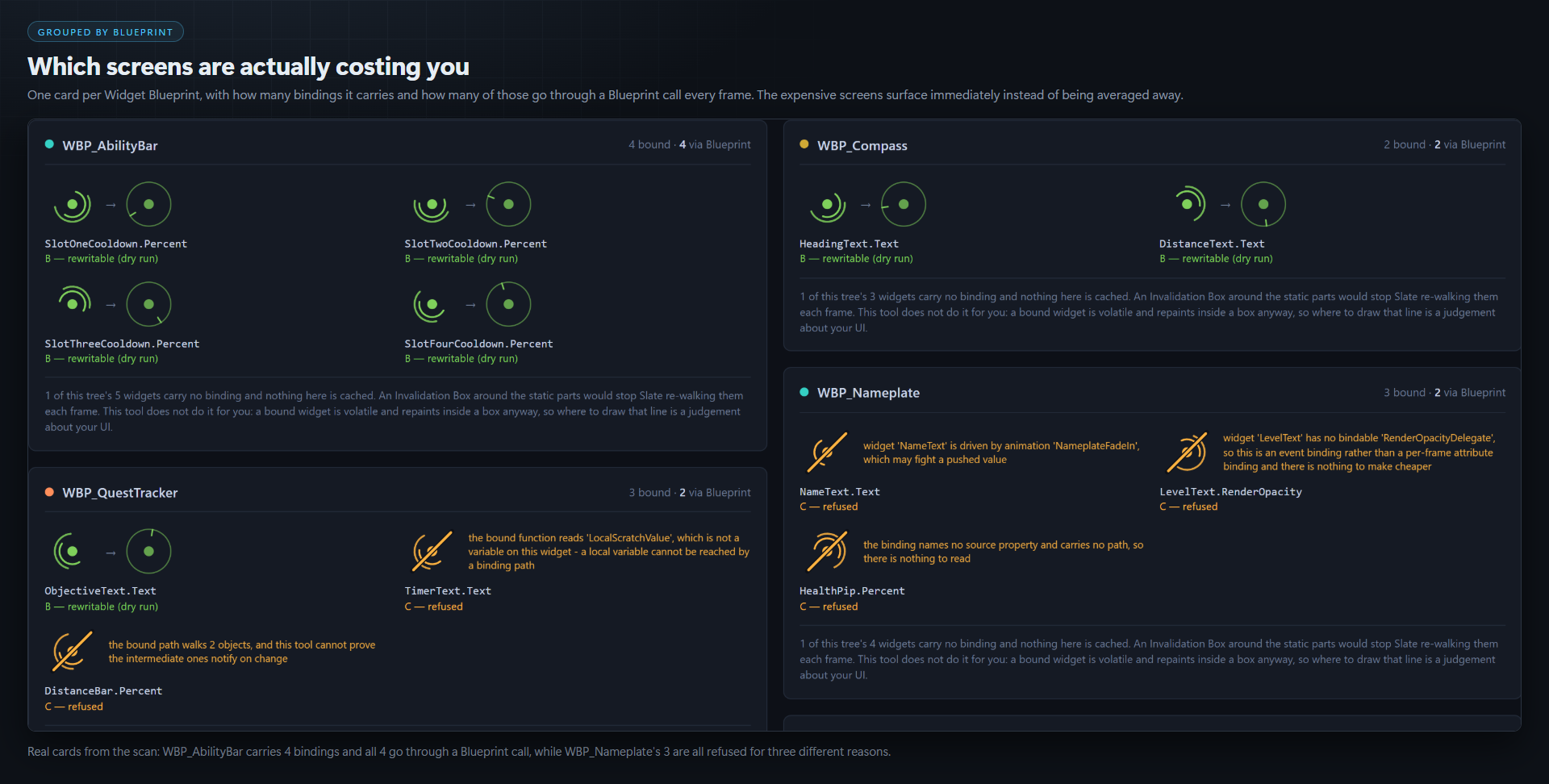Click the SlotOneCooldown.Percent rewritten single-dot icon

[x=148, y=204]
